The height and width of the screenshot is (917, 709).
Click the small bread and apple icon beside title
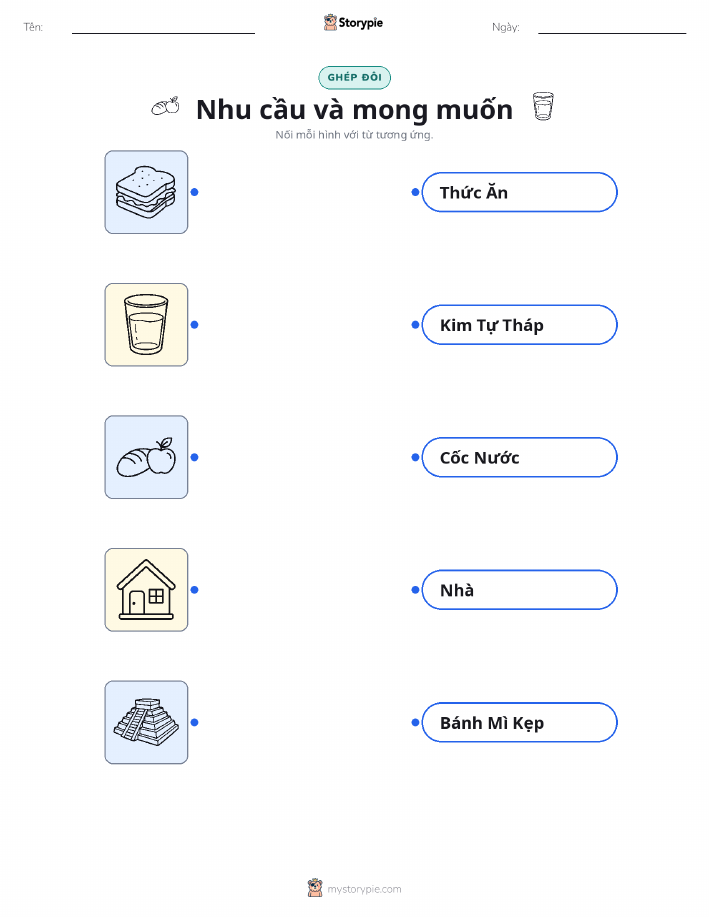click(166, 106)
